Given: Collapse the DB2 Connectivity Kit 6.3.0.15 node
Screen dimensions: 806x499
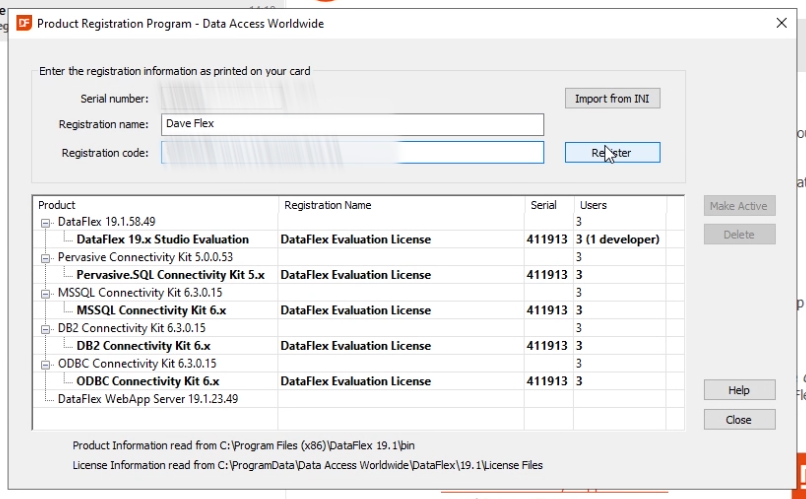Looking at the screenshot, I should pos(46,328).
